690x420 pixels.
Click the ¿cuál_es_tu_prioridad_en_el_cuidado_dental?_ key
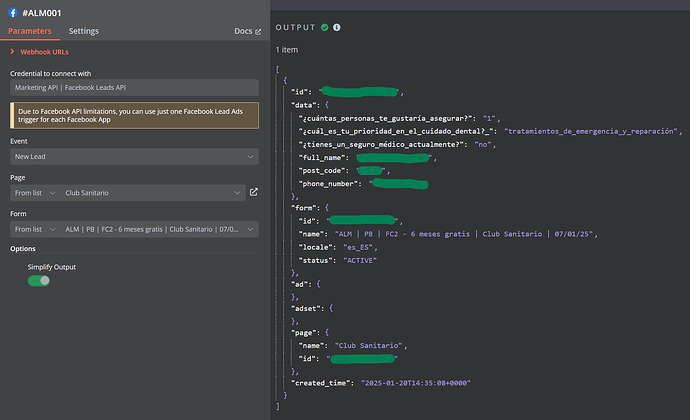point(396,131)
